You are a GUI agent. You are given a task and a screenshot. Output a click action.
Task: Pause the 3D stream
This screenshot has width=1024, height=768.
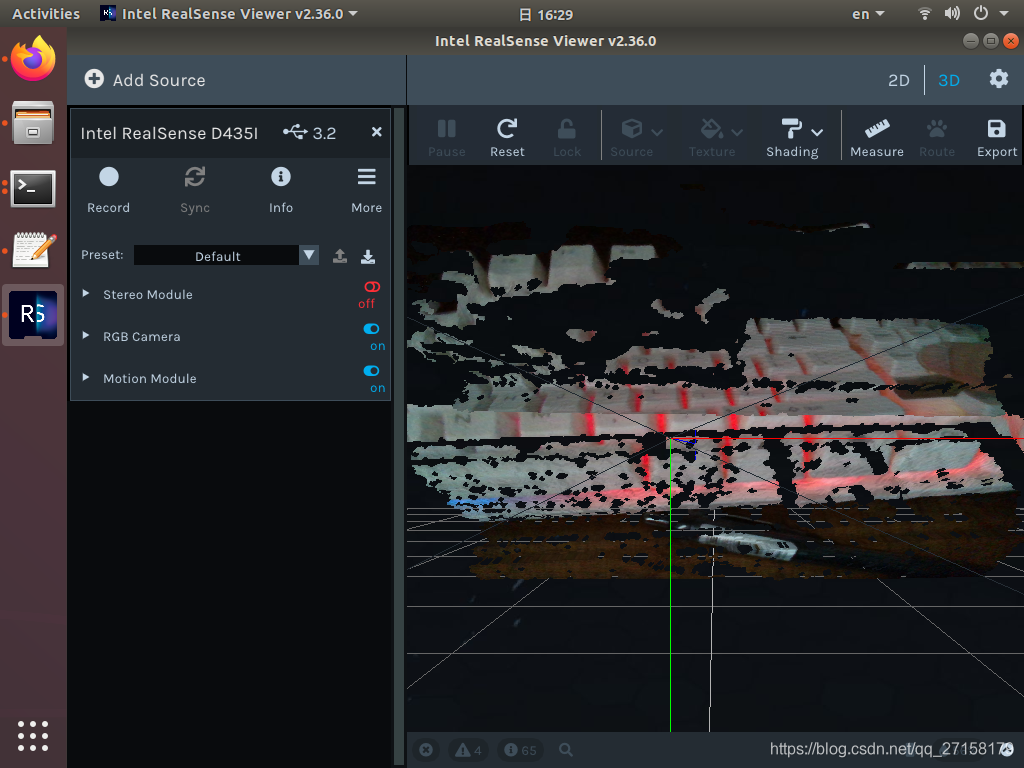click(447, 137)
